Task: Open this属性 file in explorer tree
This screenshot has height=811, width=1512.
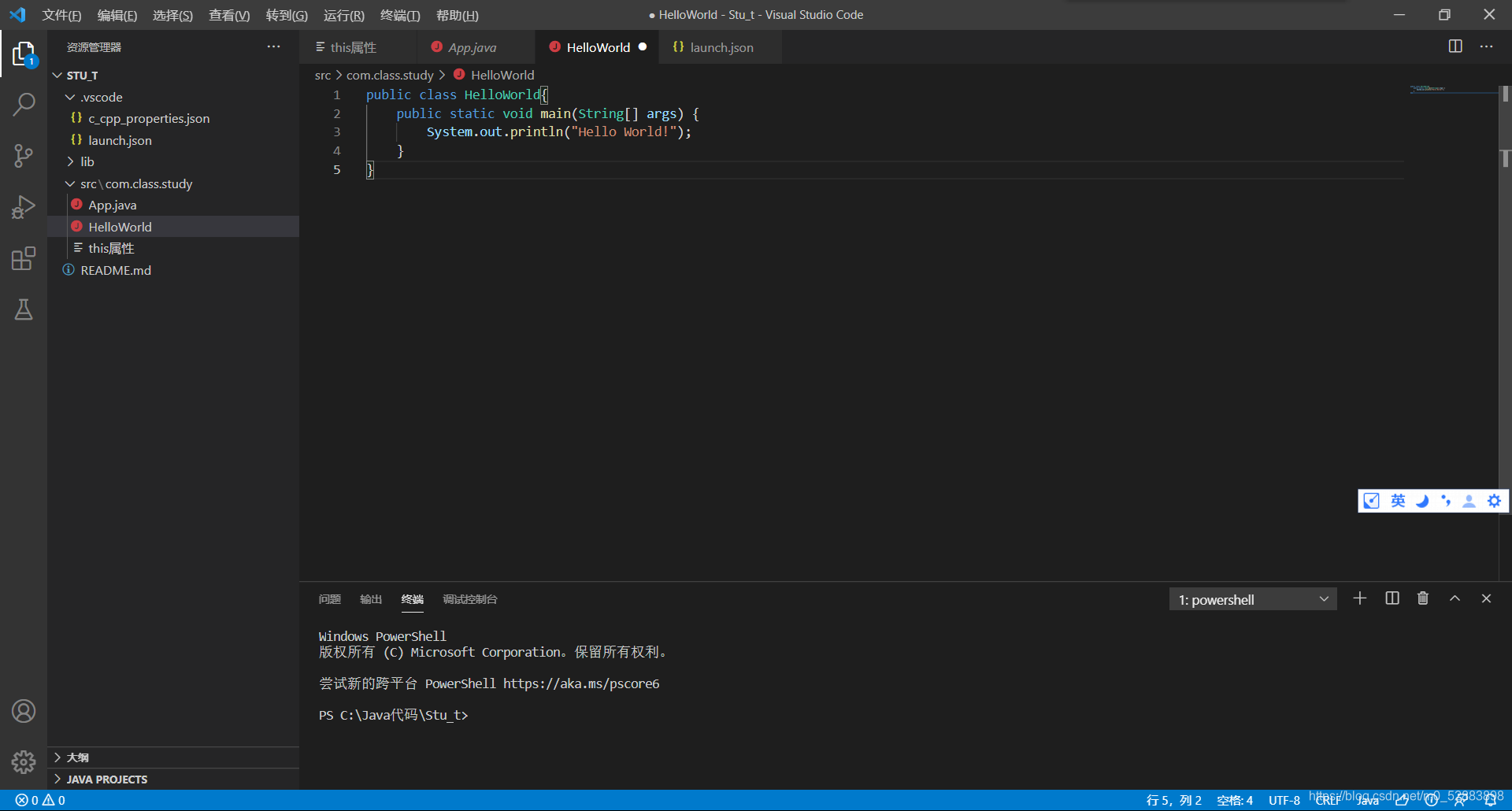Action: [173, 248]
